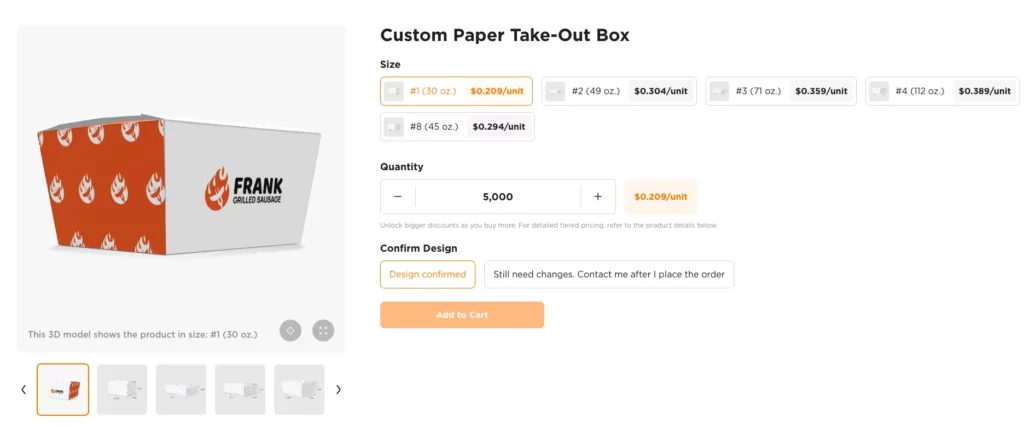Select the fifth product thumbnail
This screenshot has height=429, width=1024.
click(x=299, y=389)
